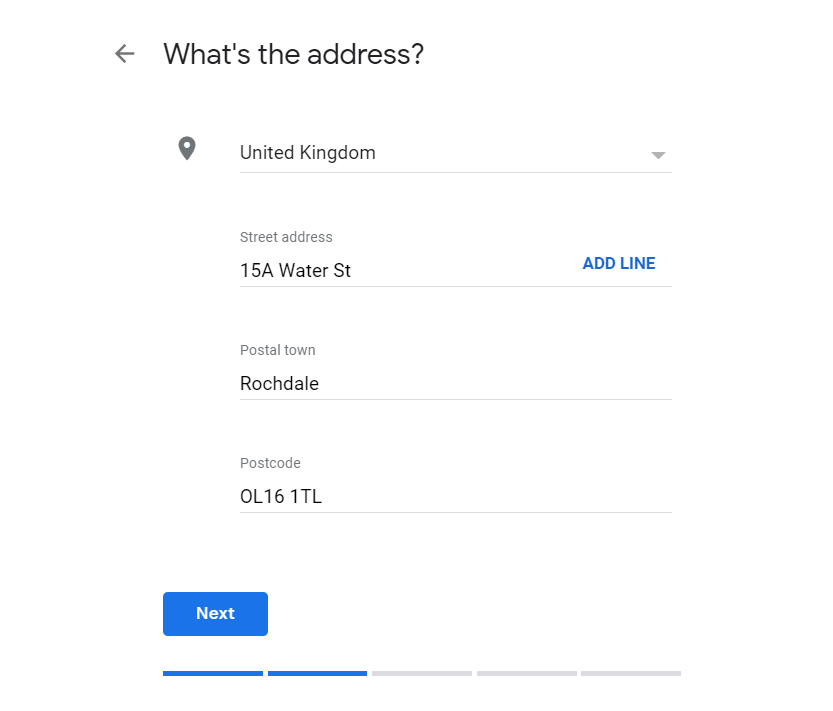Open the country dropdown arrow
833x711 pixels.
pos(658,155)
